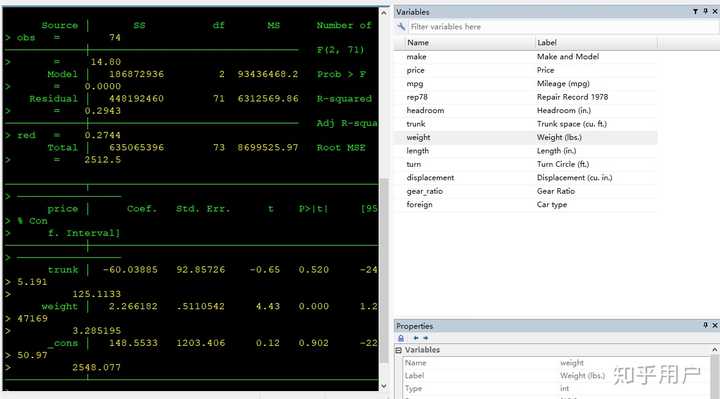
Task: Sort variables by the Label column header
Action: click(596, 43)
